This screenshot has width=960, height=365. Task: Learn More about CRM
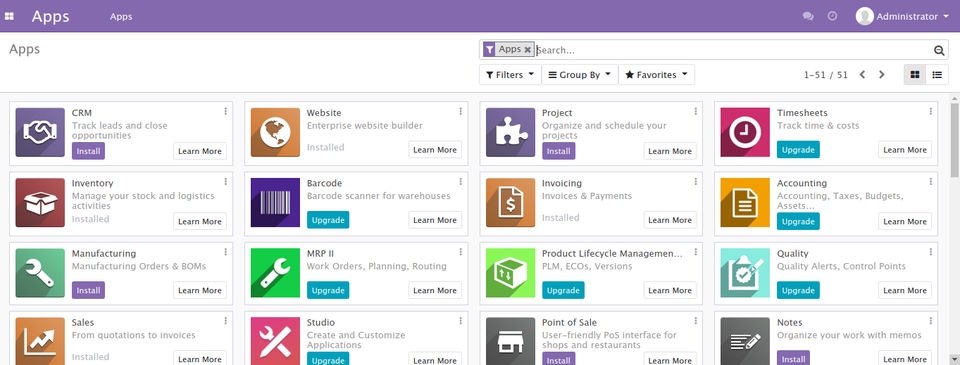200,151
